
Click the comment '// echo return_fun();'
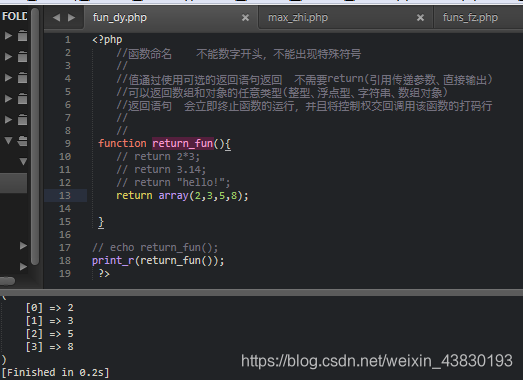point(155,248)
